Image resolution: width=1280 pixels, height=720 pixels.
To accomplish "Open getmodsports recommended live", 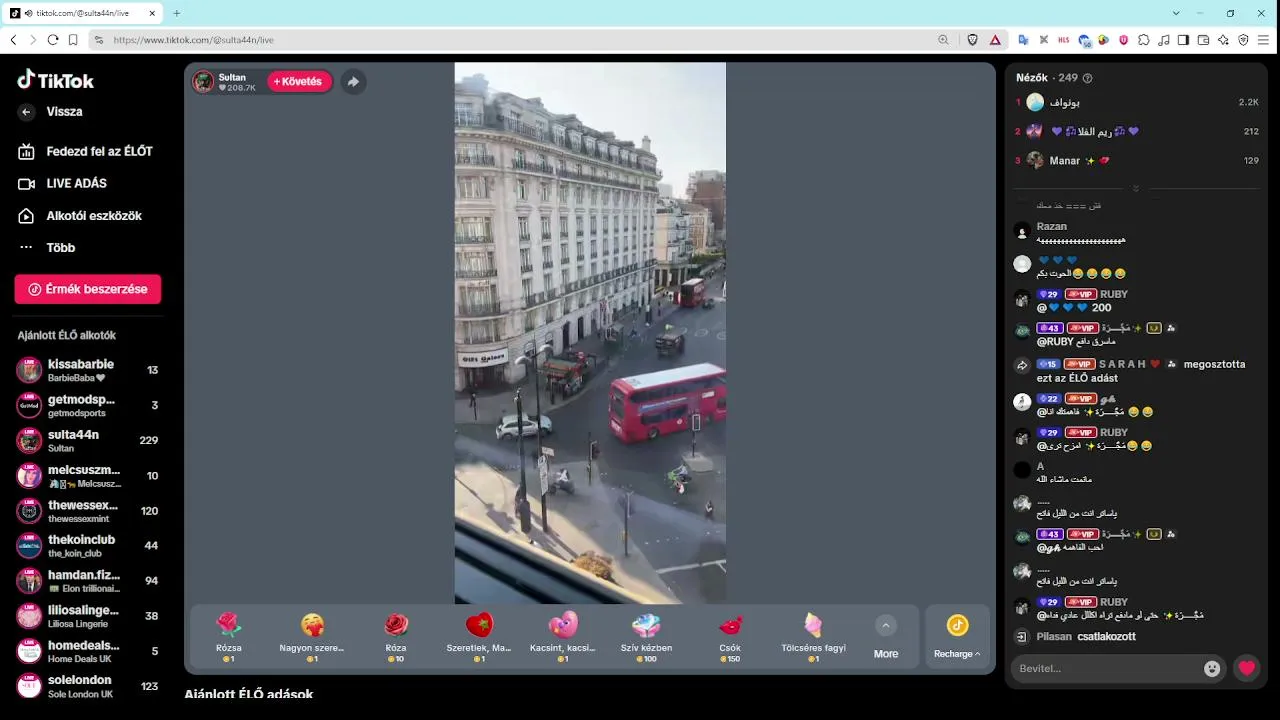I will (x=88, y=405).
